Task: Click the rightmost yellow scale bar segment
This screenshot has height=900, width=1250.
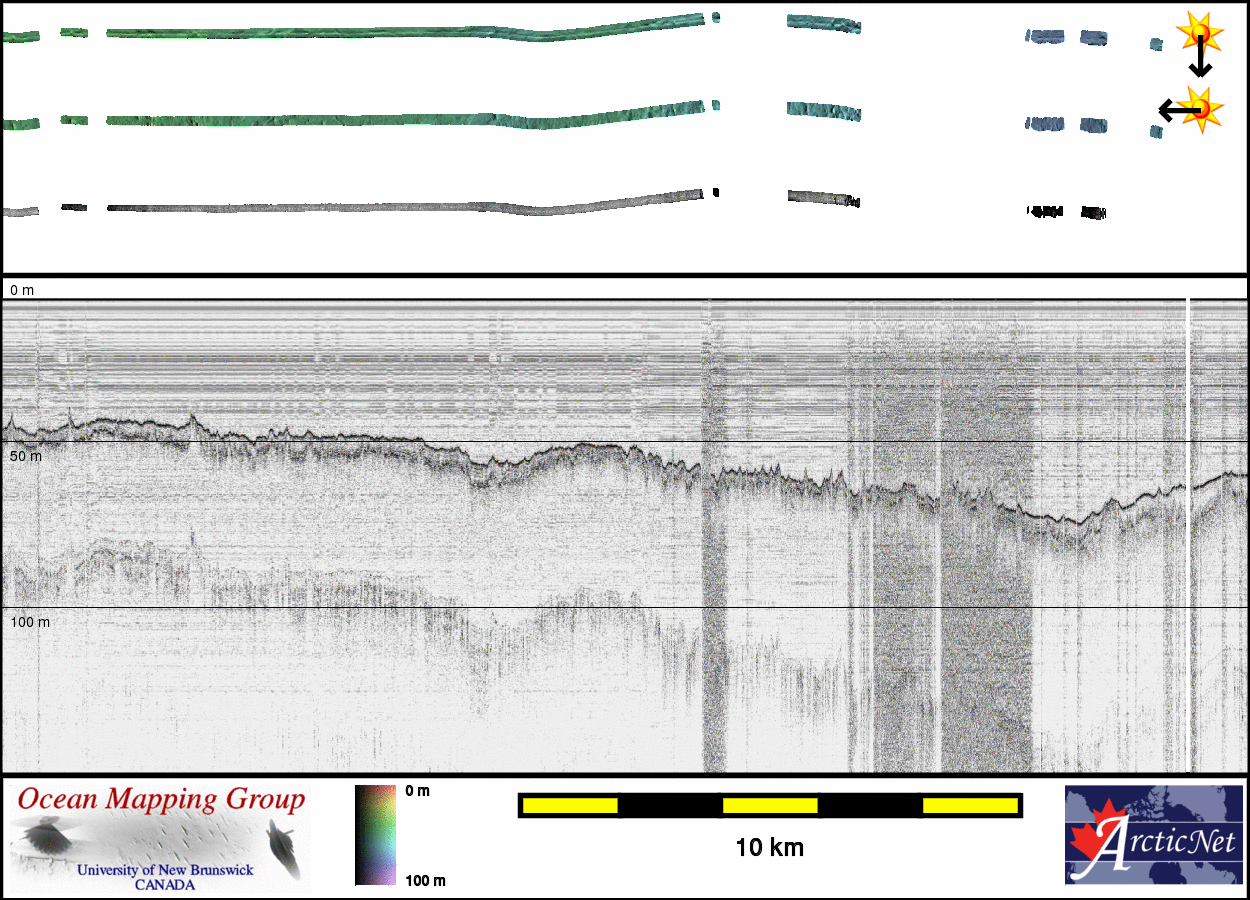Action: 969,805
